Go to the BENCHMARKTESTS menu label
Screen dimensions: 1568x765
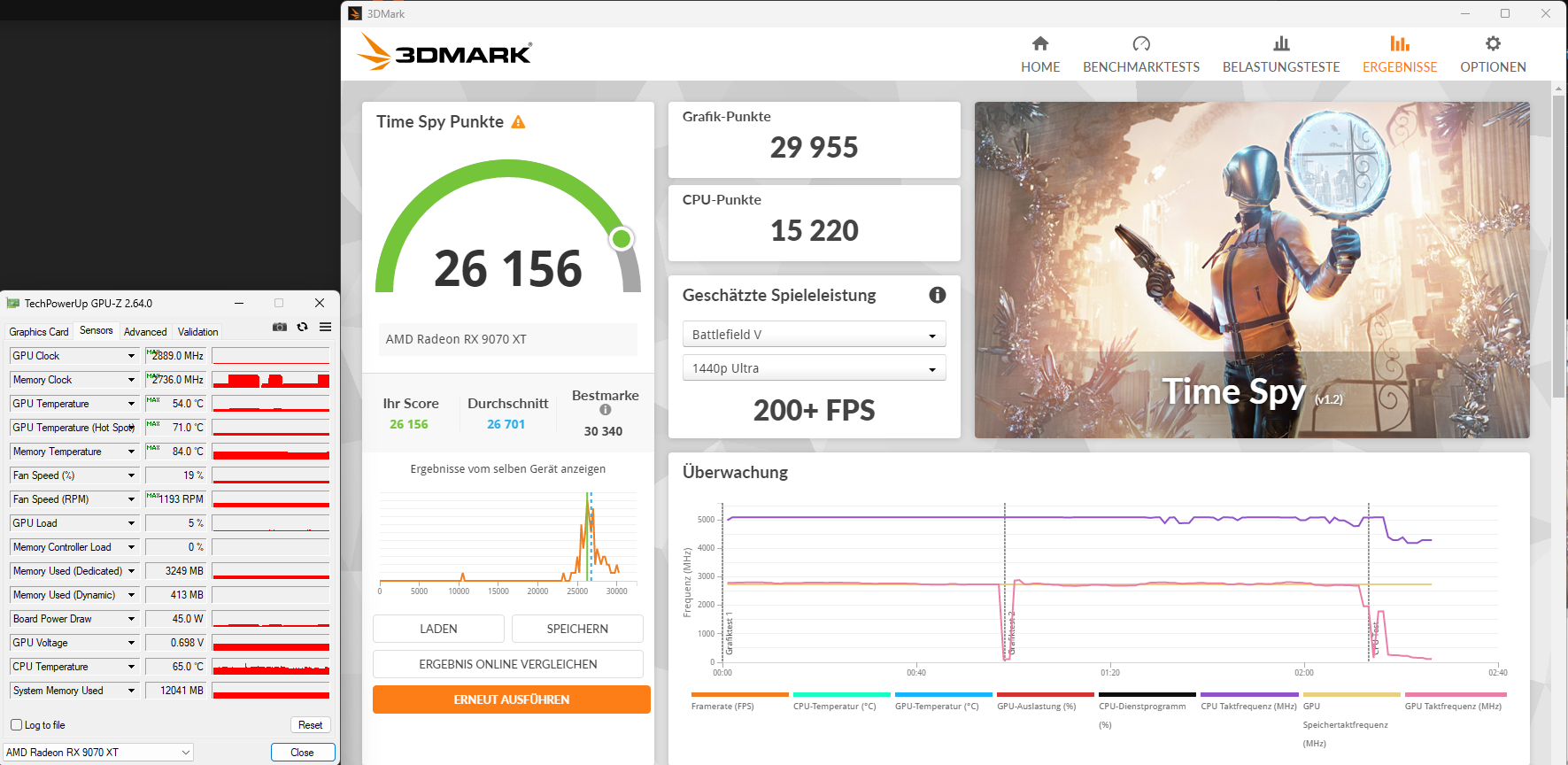point(1141,67)
